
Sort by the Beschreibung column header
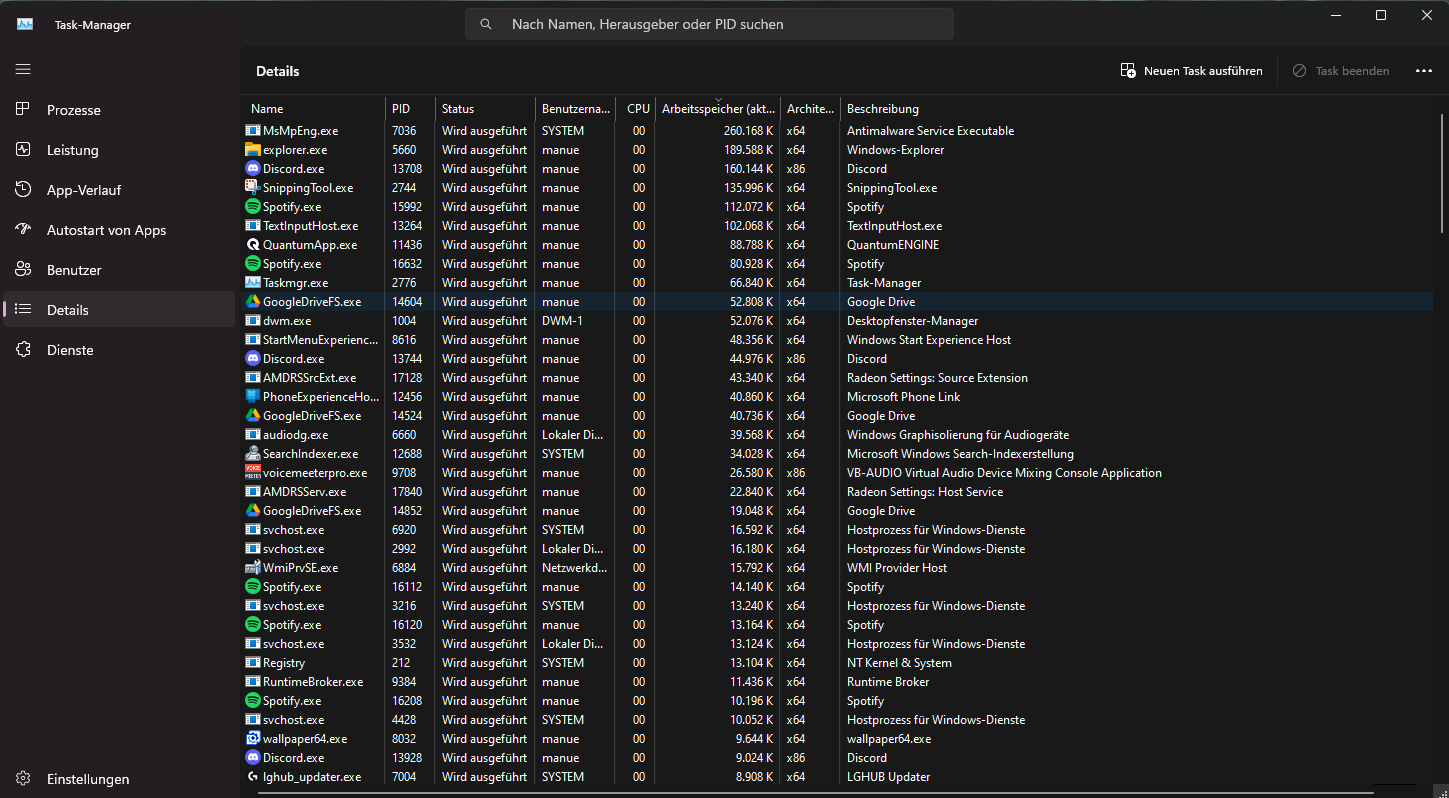[1137, 109]
